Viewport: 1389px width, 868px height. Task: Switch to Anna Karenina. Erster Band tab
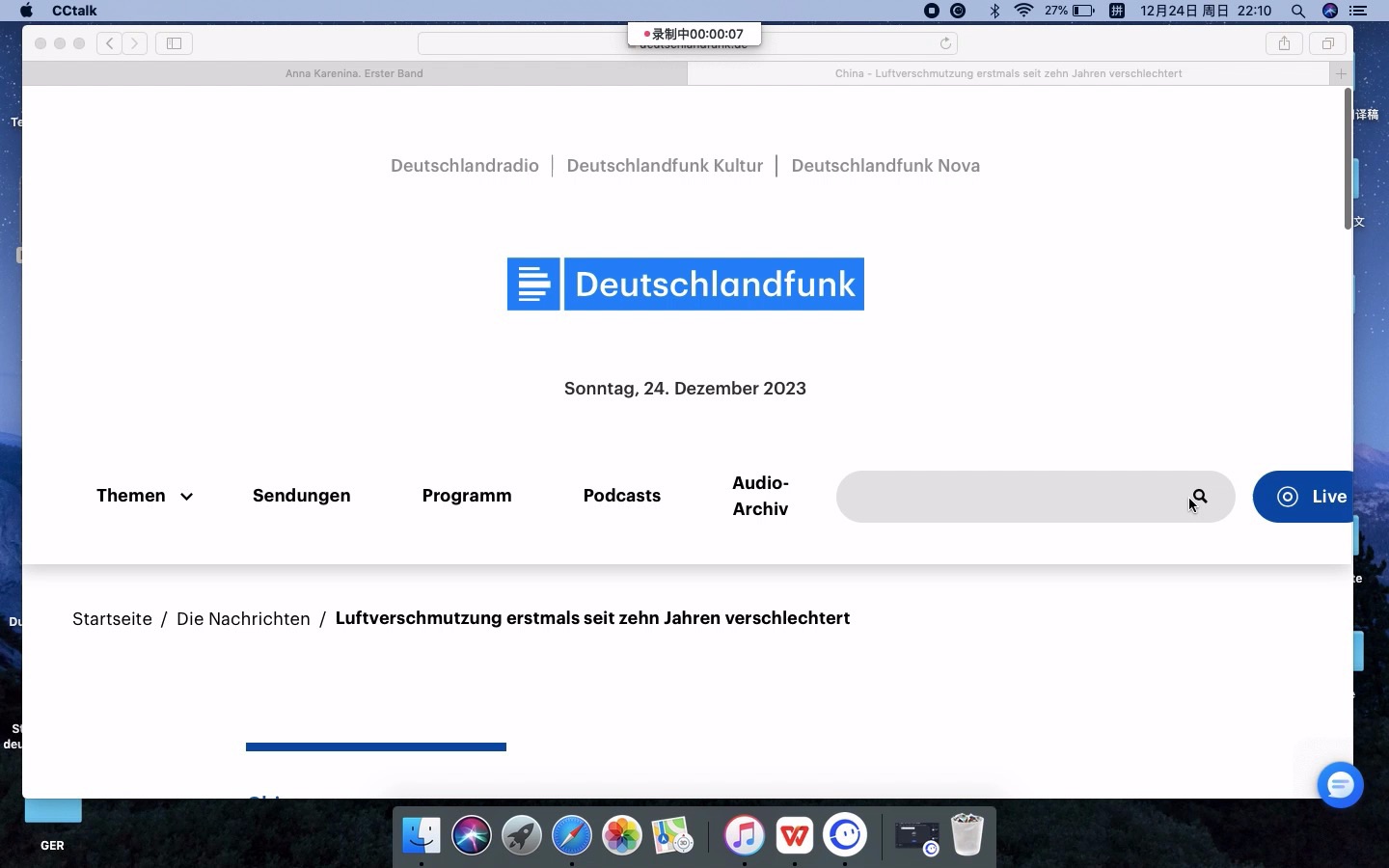click(354, 73)
